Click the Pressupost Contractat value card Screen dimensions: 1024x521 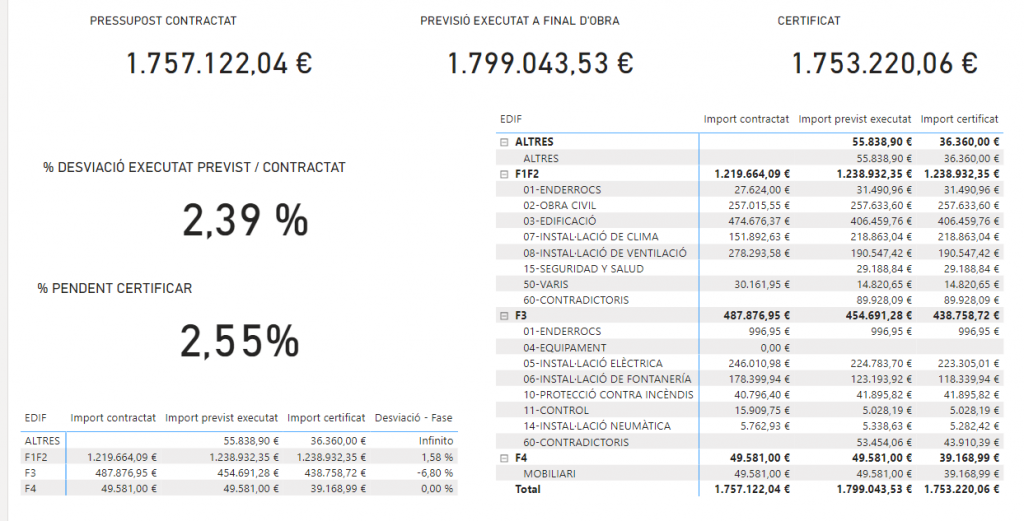[x=219, y=63]
